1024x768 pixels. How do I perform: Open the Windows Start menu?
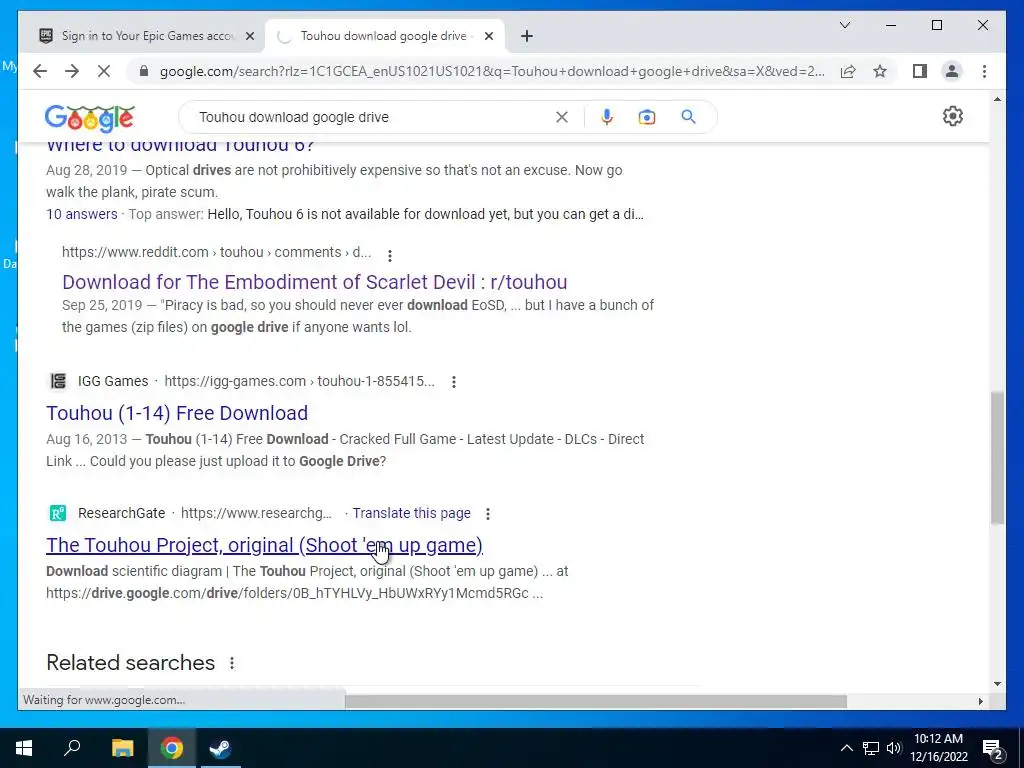point(24,748)
